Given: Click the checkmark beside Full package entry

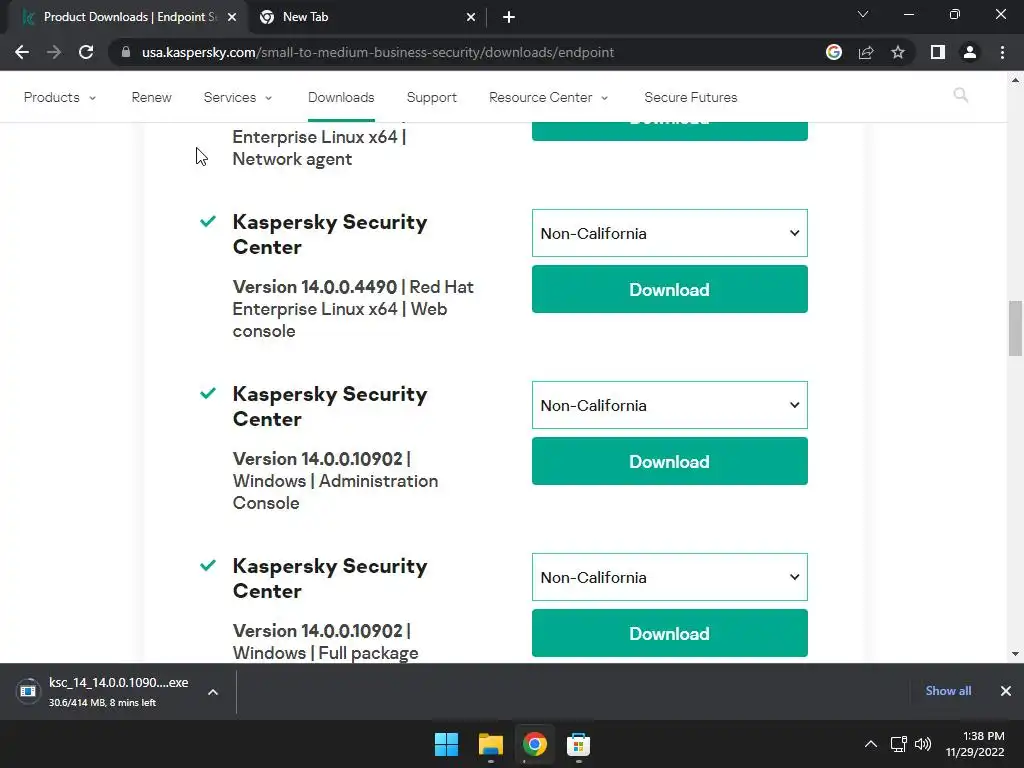Looking at the screenshot, I should point(208,565).
